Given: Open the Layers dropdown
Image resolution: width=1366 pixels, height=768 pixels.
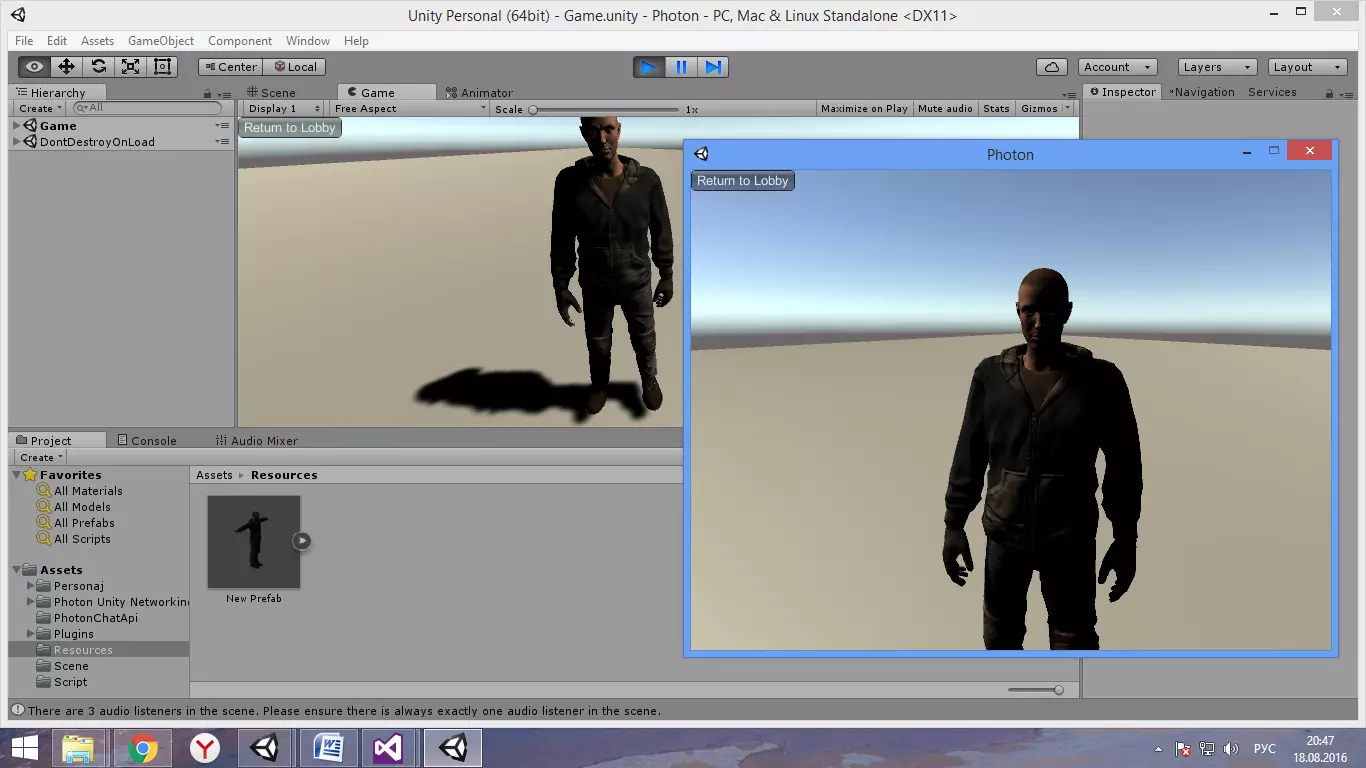Looking at the screenshot, I should tap(1216, 67).
